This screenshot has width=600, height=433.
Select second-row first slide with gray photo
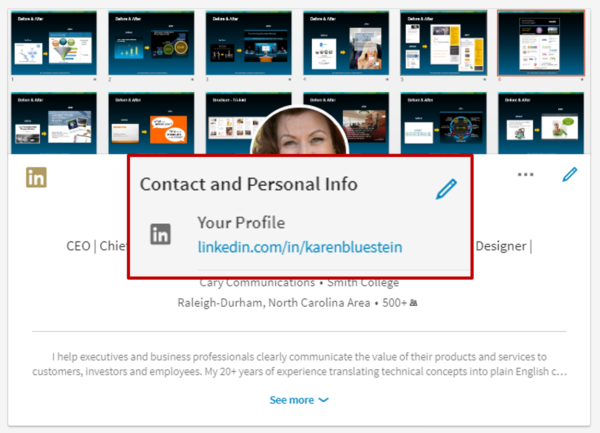(54, 123)
